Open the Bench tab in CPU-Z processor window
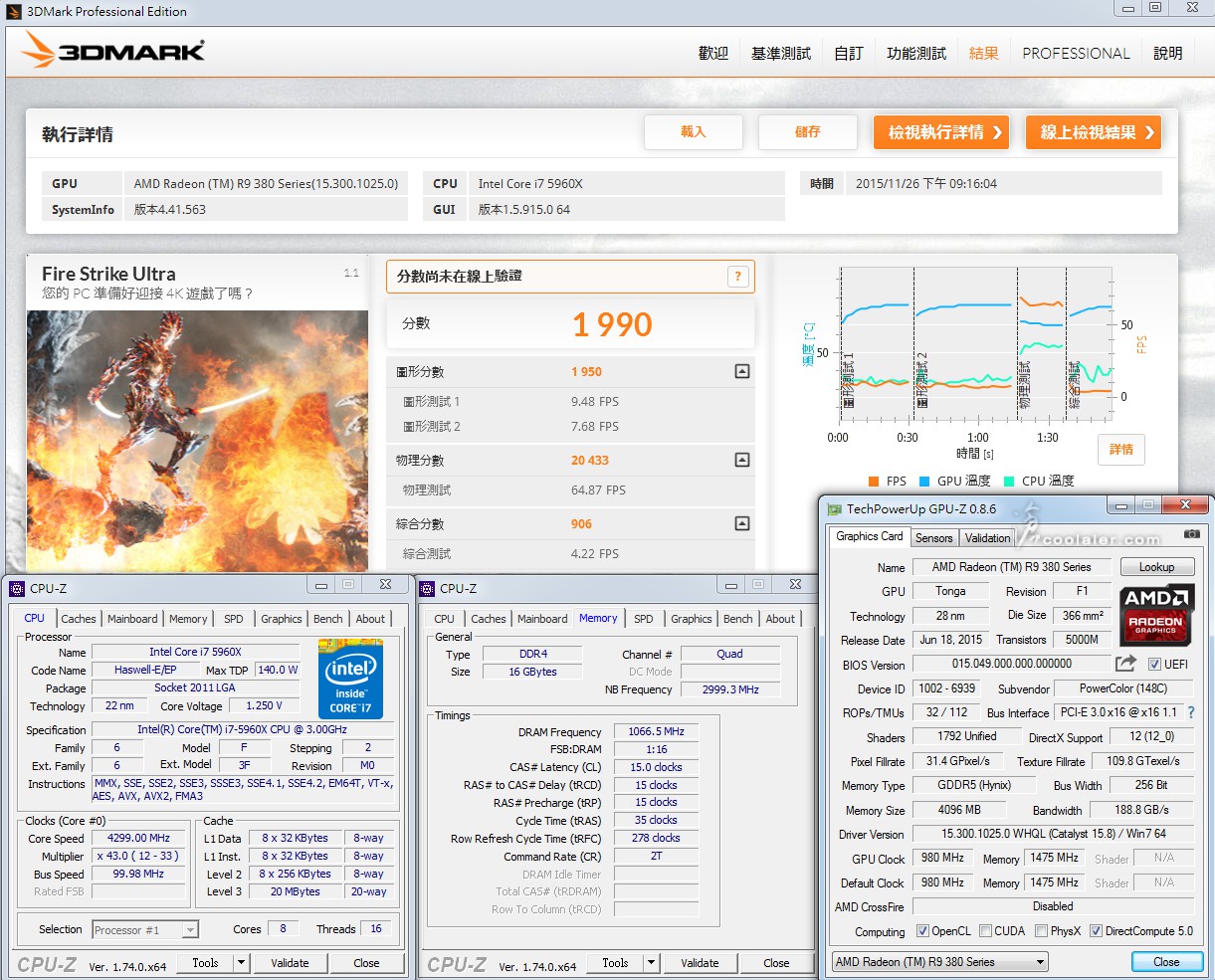The height and width of the screenshot is (980, 1215). 328,619
